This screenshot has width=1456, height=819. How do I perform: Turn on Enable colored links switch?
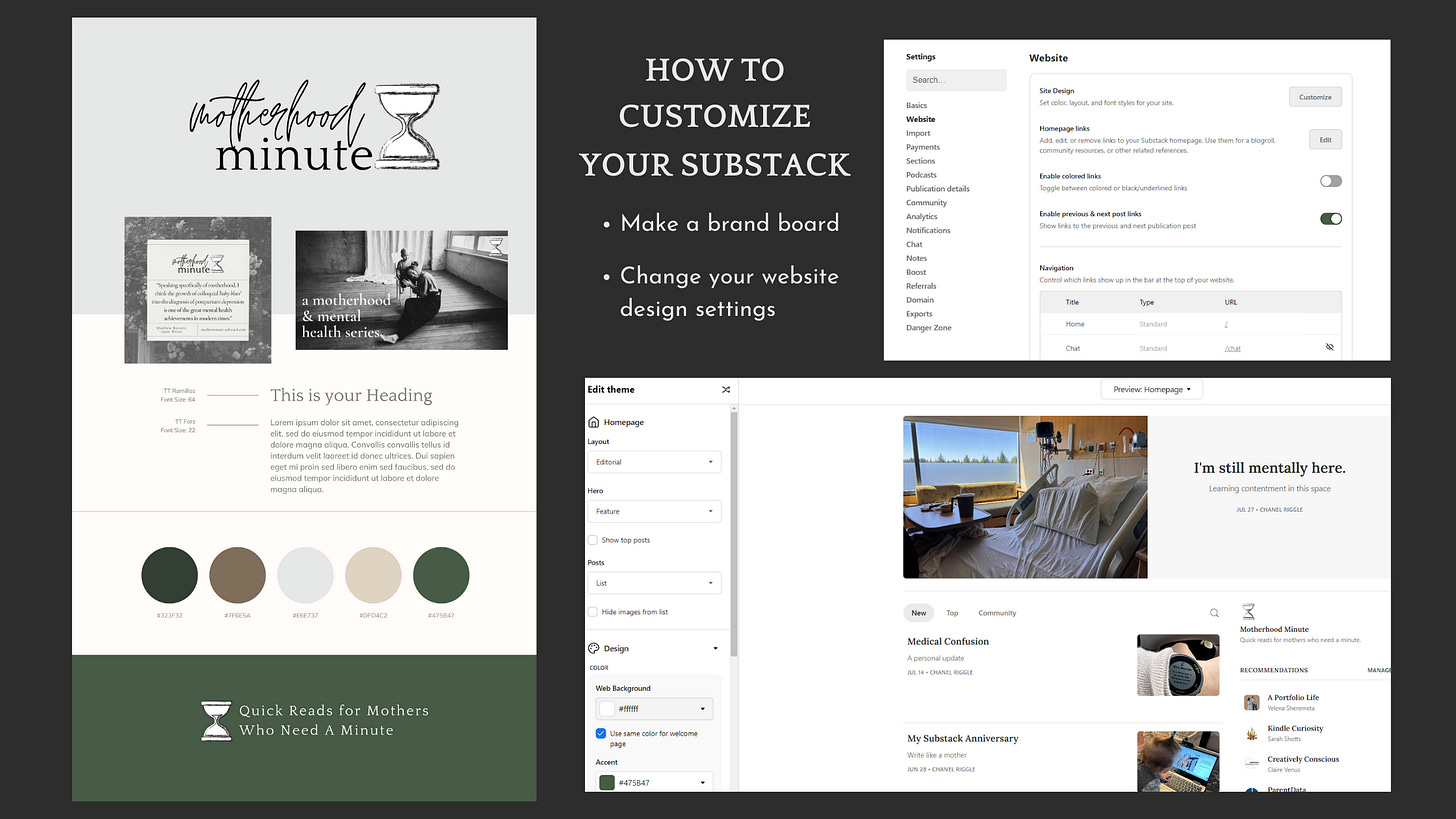[1330, 181]
